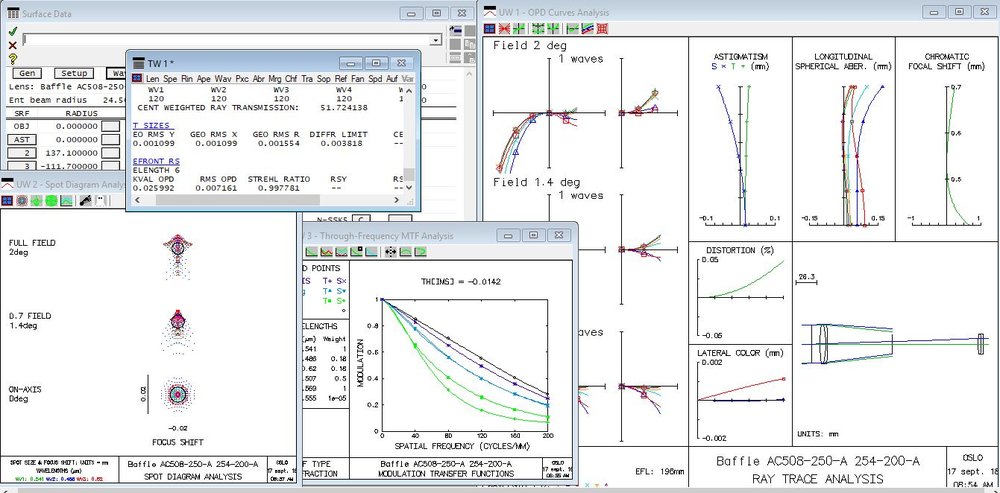Click the Setup button in Surface Data
This screenshot has width=1000, height=493.
[74, 73]
